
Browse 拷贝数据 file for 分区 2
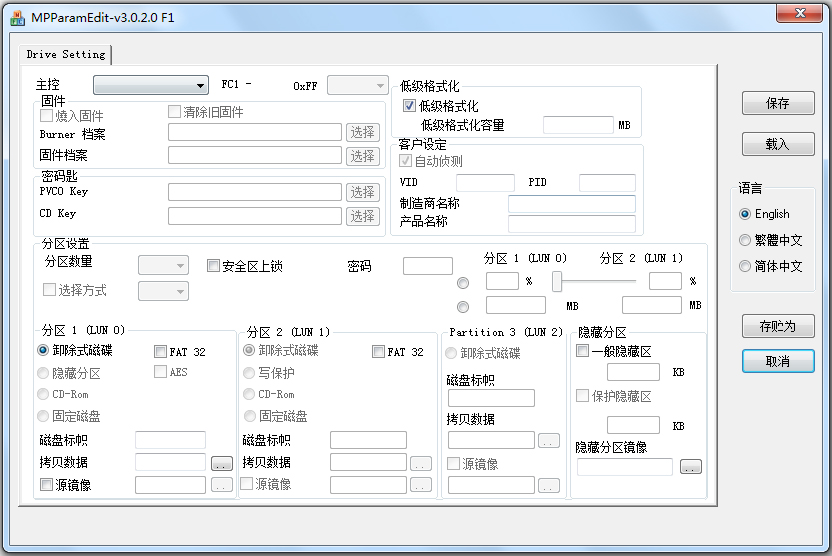point(421,464)
